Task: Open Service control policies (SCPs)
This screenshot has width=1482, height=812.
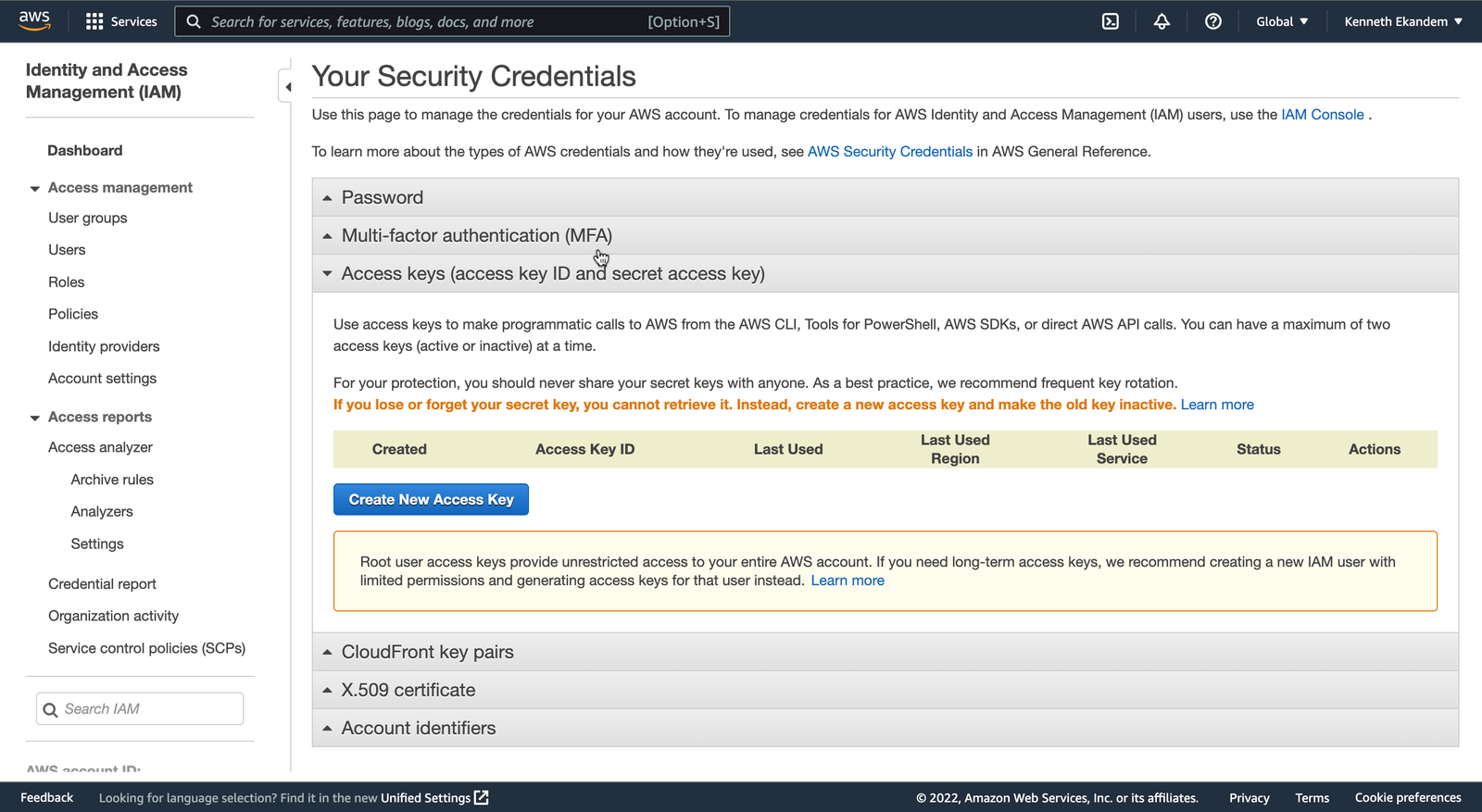Action: click(x=146, y=648)
